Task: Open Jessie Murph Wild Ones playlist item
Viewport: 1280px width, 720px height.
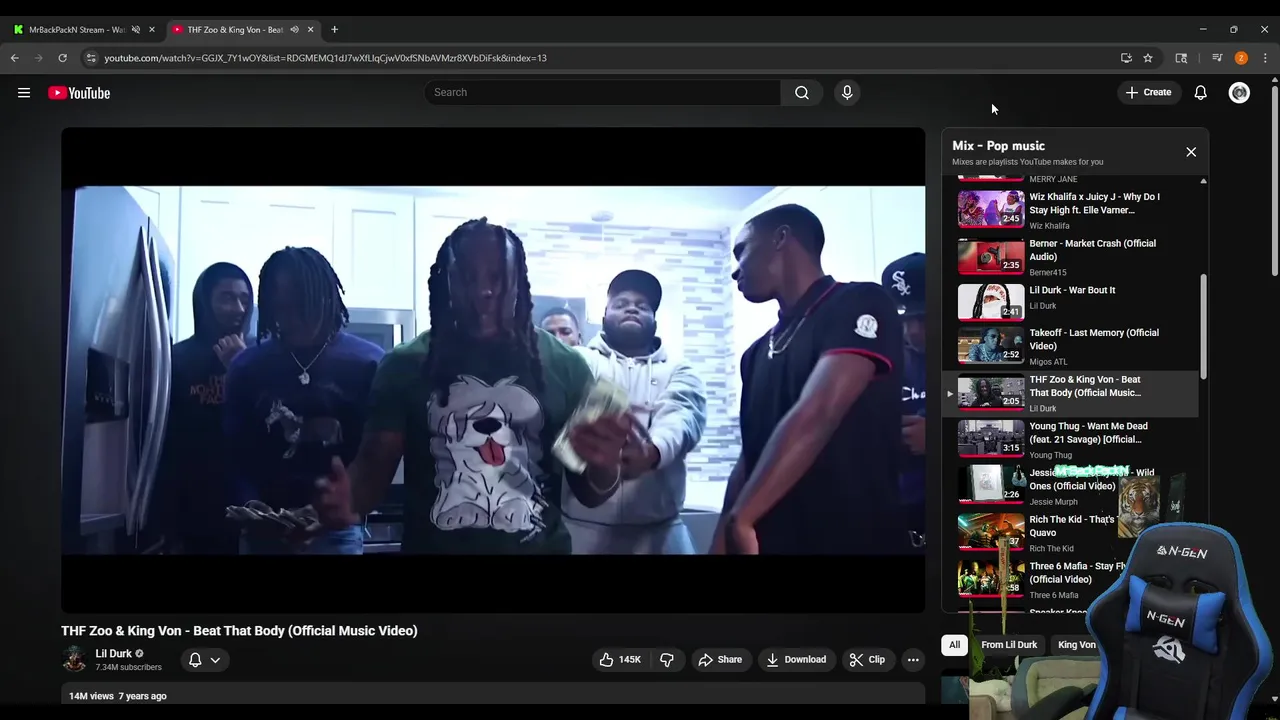Action: [x=1071, y=486]
